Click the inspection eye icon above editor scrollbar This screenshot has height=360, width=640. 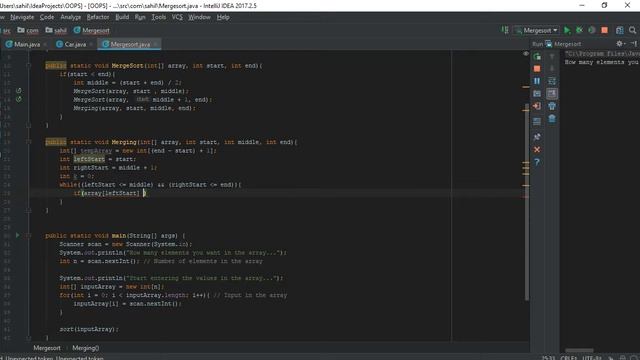[526, 54]
